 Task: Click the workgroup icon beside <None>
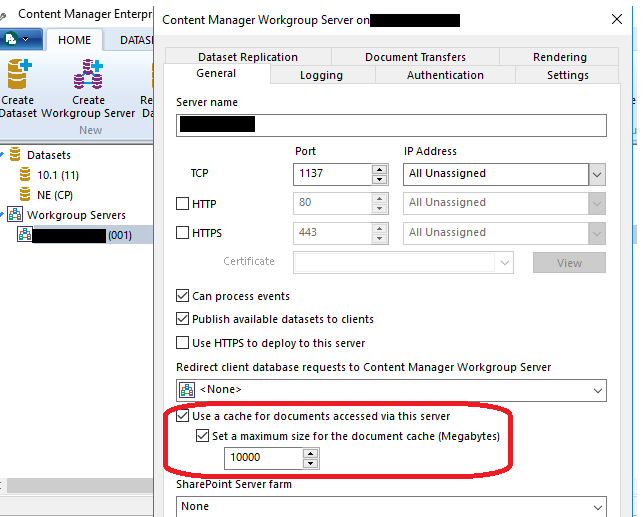coord(187,390)
